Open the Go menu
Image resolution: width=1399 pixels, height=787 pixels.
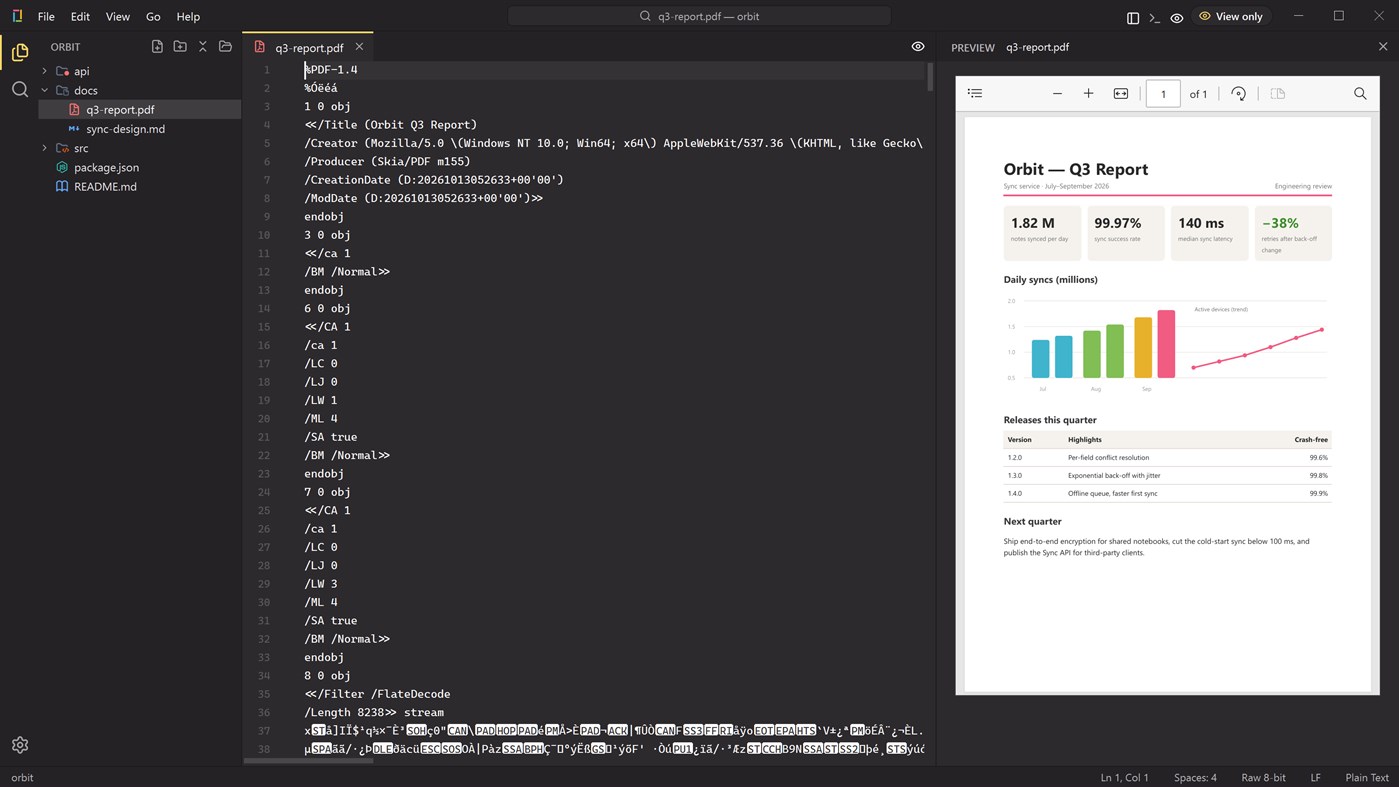point(153,17)
